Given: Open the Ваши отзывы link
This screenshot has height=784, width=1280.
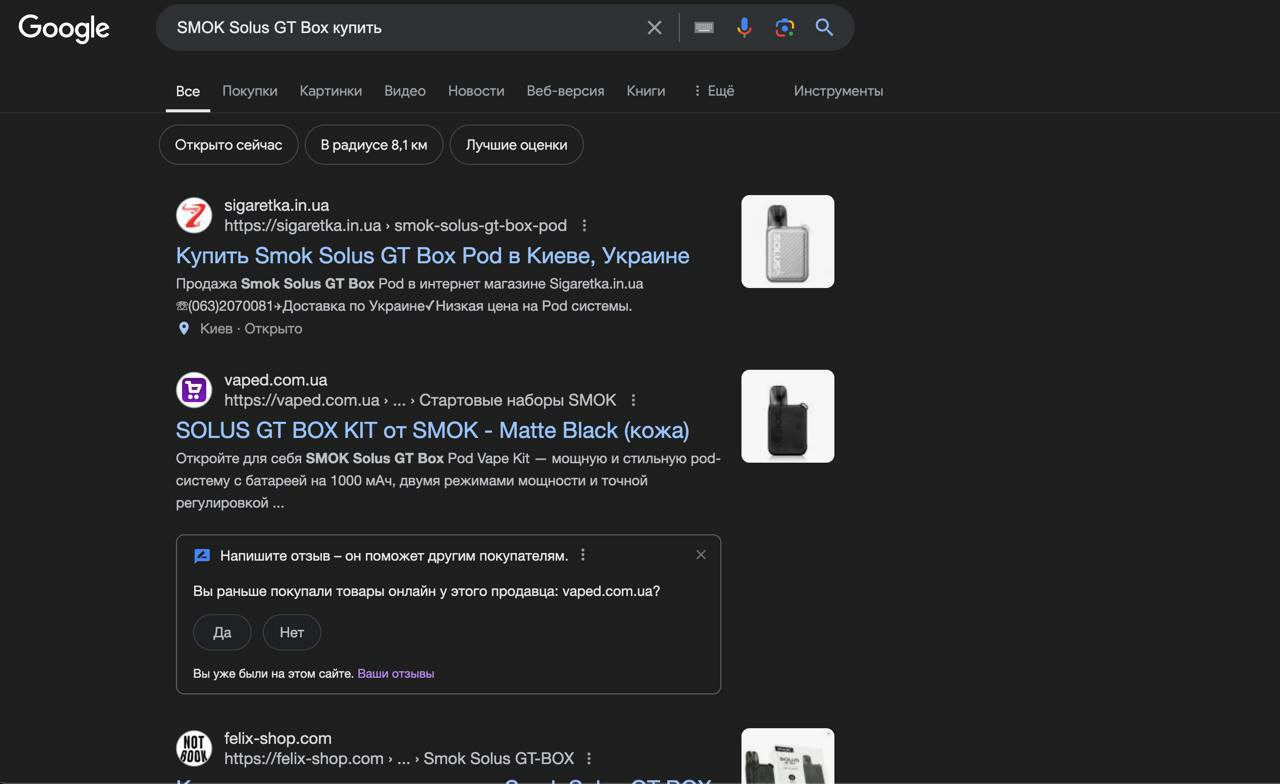Looking at the screenshot, I should [x=396, y=674].
